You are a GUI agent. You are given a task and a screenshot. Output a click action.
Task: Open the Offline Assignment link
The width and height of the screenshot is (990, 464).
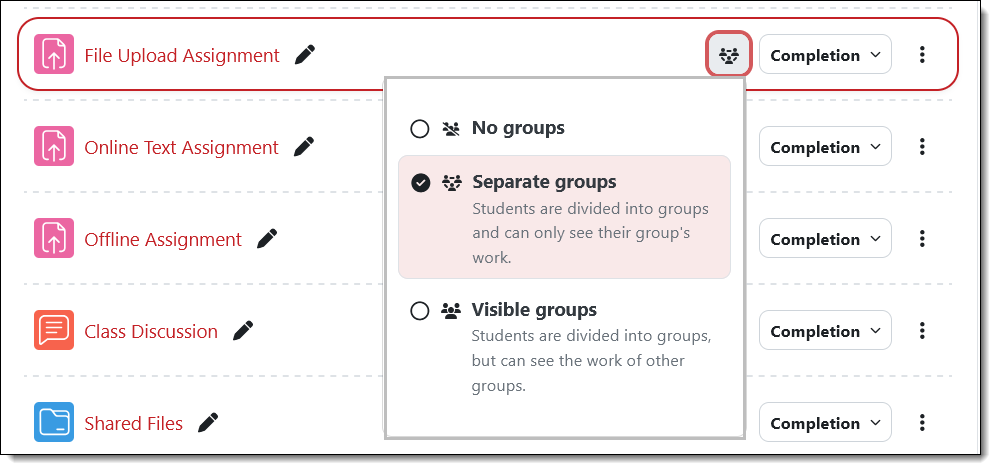[163, 240]
